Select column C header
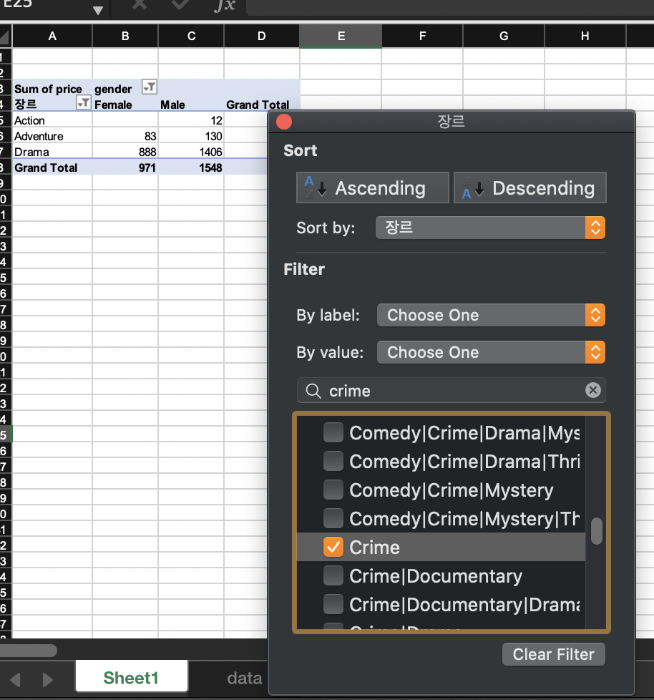654x700 pixels. [x=191, y=36]
